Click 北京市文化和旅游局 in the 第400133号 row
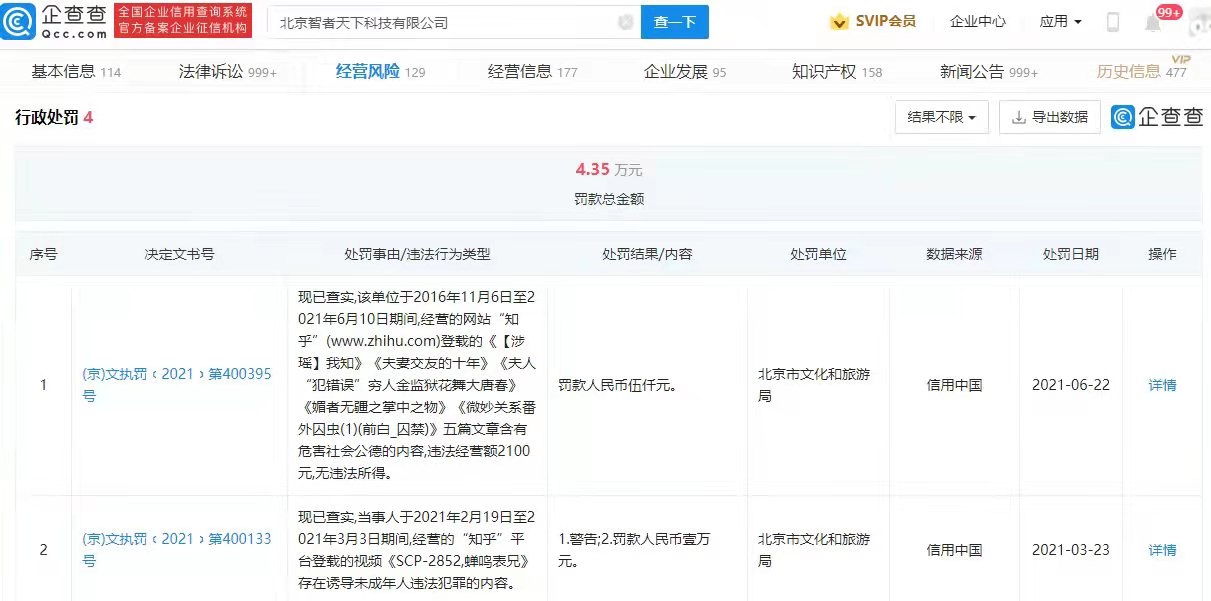 click(814, 550)
